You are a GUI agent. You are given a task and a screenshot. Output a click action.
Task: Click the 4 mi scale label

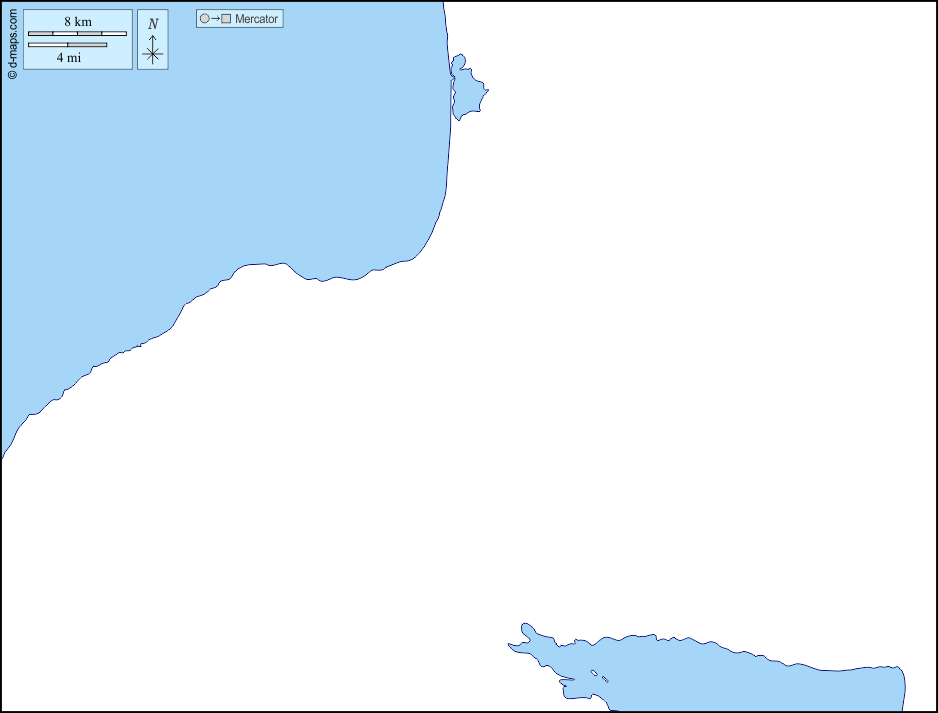click(x=68, y=58)
